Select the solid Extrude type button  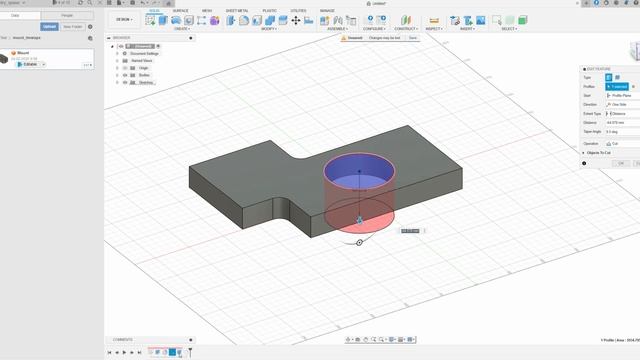pyautogui.click(x=609, y=77)
